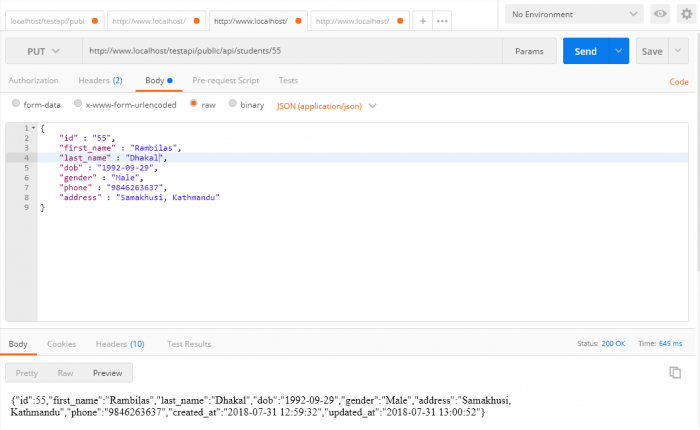Select binary body type

point(233,104)
